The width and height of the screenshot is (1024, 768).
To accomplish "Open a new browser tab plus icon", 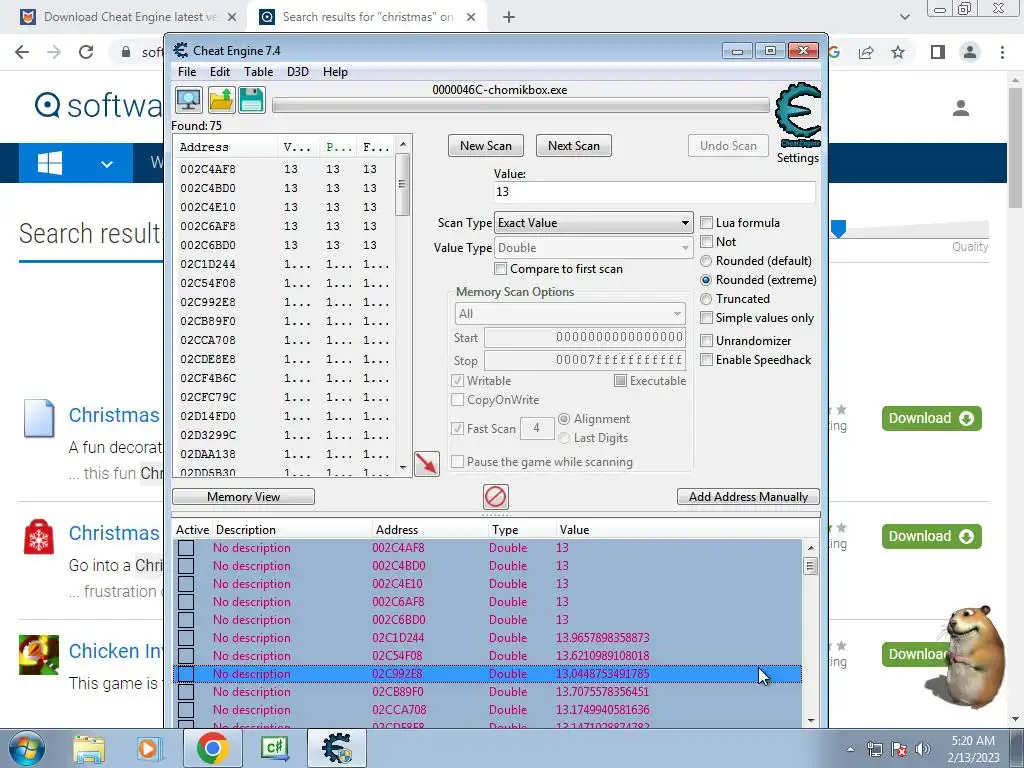I will click(x=509, y=18).
